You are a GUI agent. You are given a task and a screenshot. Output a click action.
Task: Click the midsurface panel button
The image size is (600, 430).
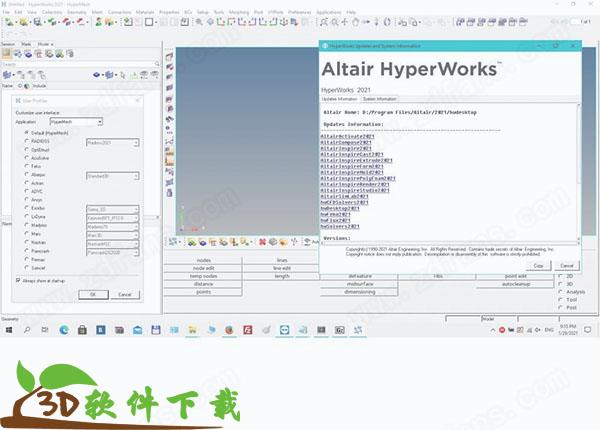pyautogui.click(x=360, y=284)
